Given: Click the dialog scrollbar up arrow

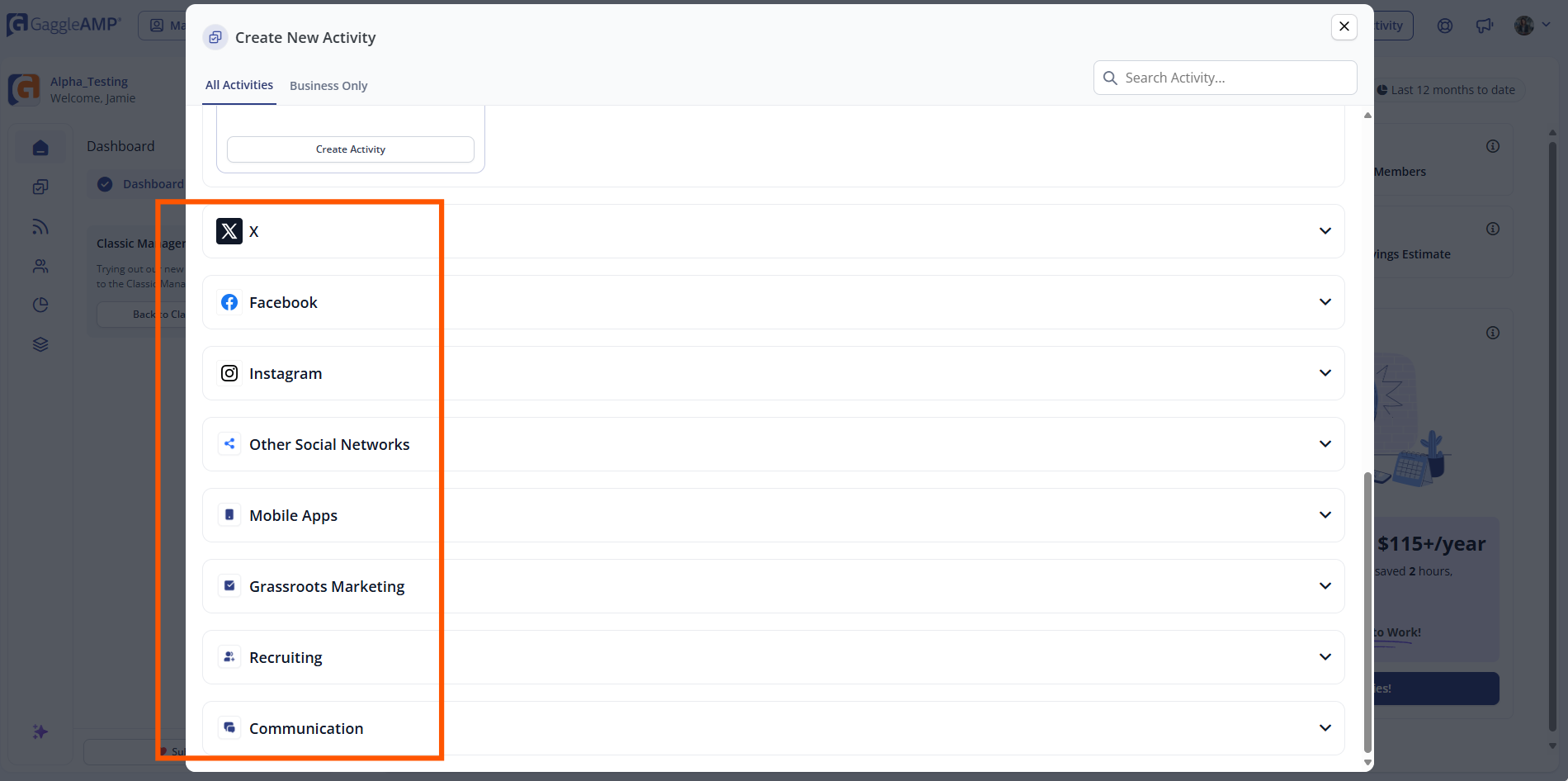Looking at the screenshot, I should (x=1367, y=115).
